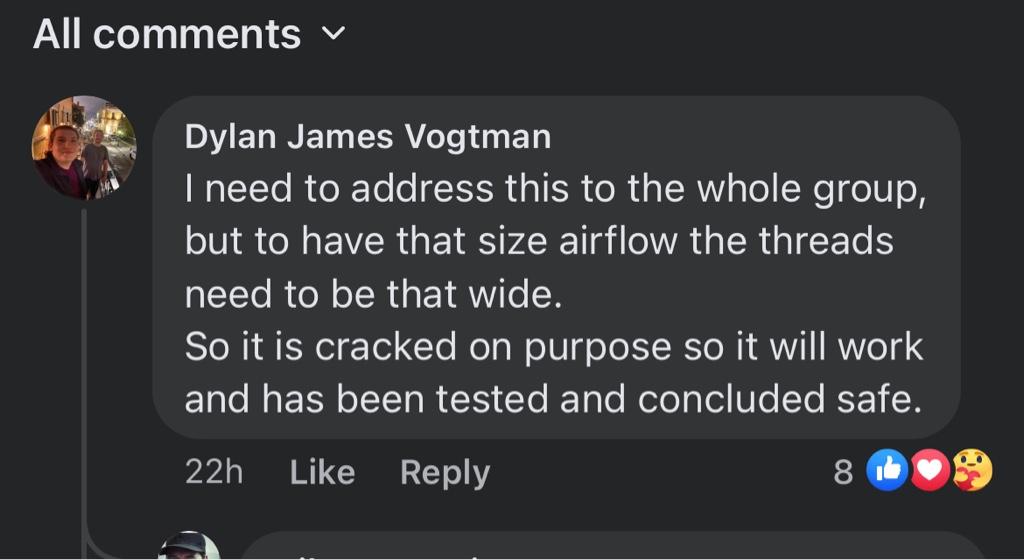The width and height of the screenshot is (1024, 560).
Task: Tap the line "but to have that size airflow"
Action: (538, 242)
